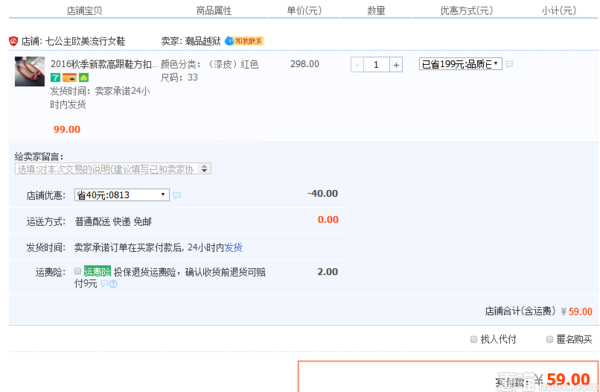Click the 单价(元) column header
This screenshot has width=600, height=392.
point(305,11)
